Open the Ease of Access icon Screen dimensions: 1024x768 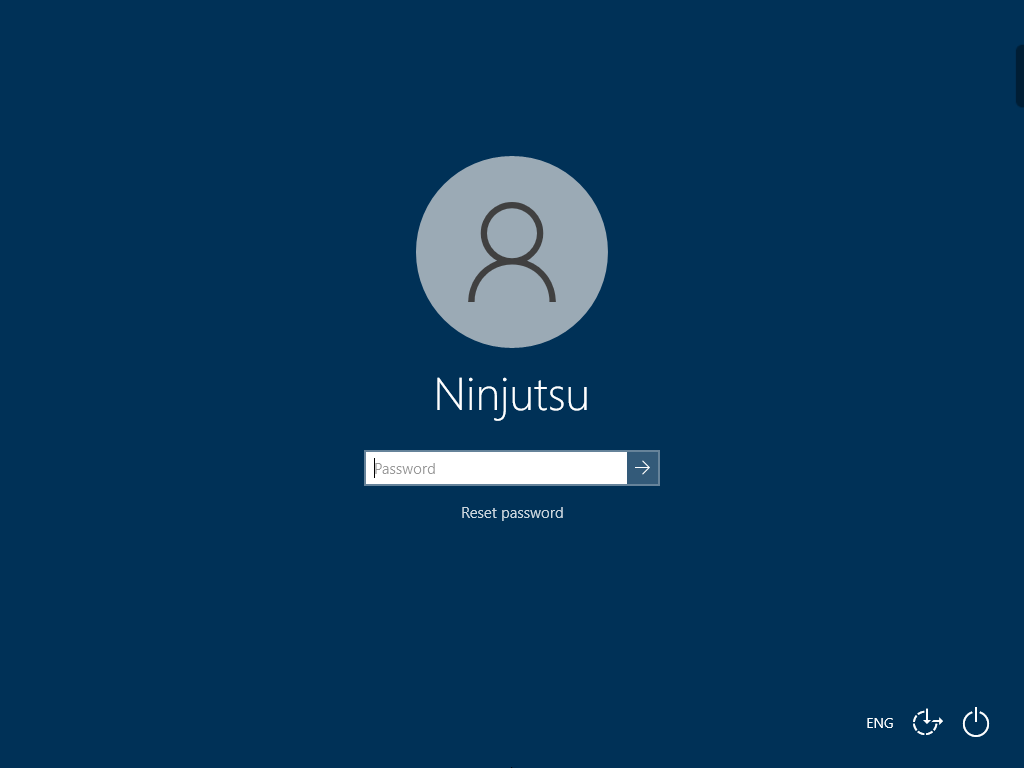(927, 722)
